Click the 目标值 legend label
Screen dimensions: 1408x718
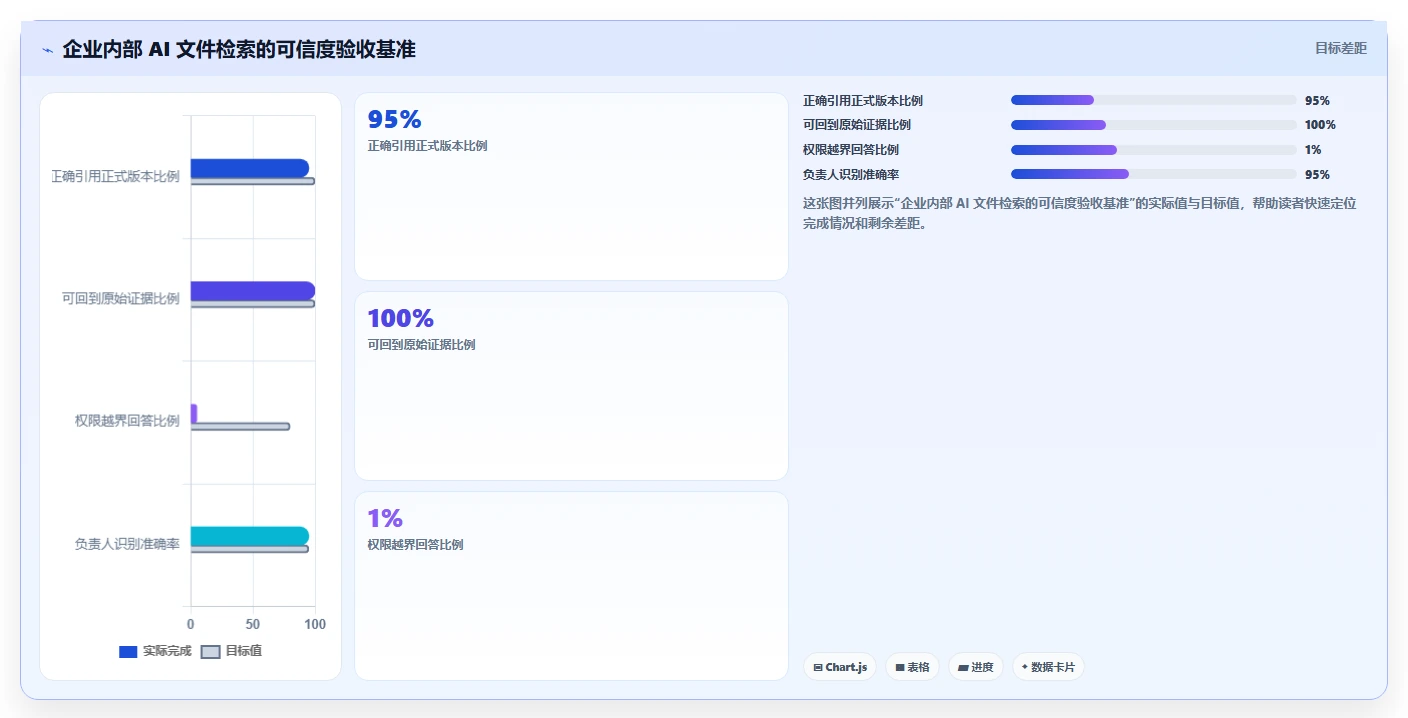point(244,651)
